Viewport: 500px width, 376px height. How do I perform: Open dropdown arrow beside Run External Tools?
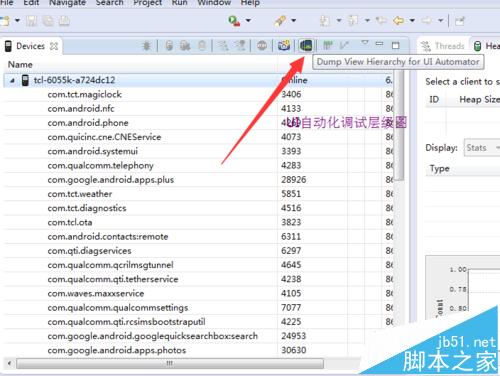pos(248,21)
